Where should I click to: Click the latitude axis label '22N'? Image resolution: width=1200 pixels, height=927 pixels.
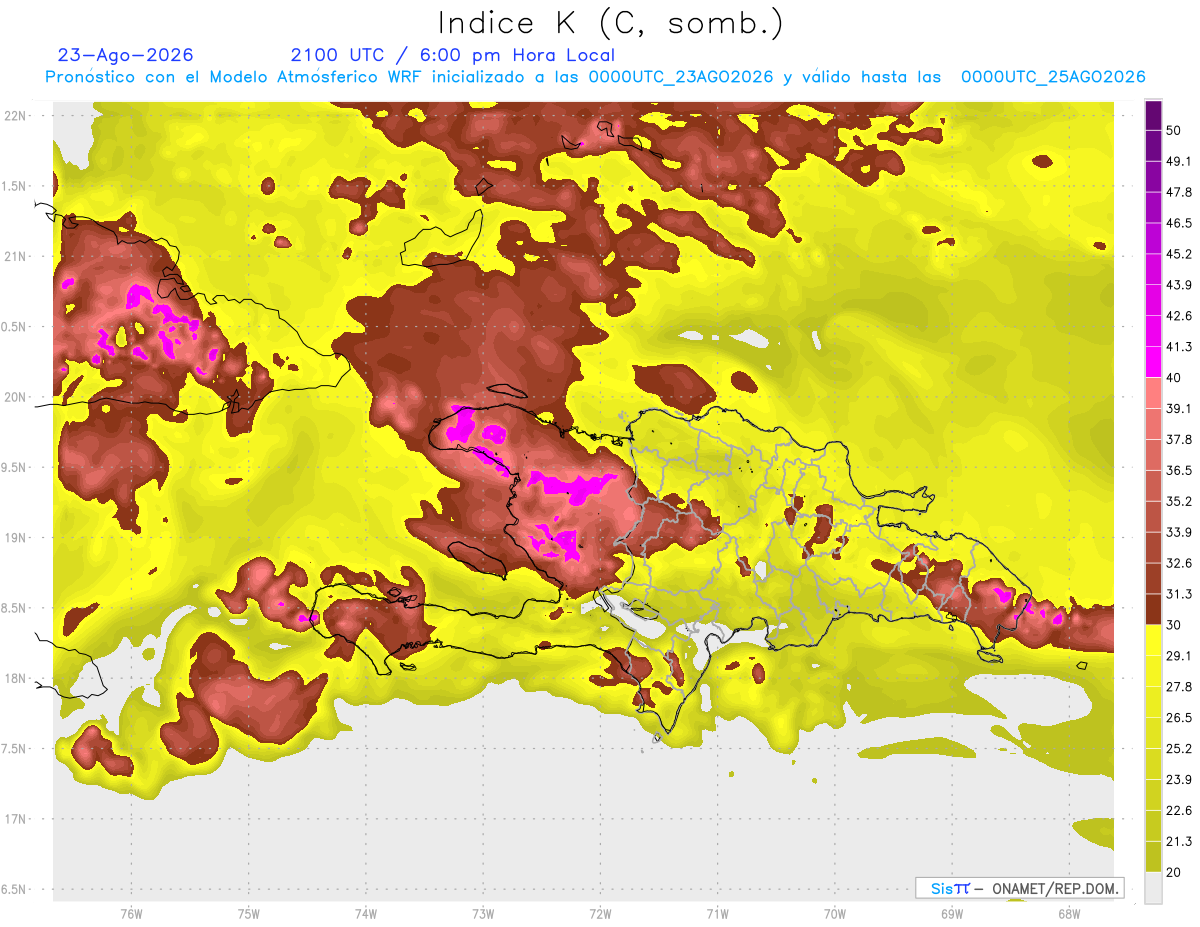pos(16,115)
